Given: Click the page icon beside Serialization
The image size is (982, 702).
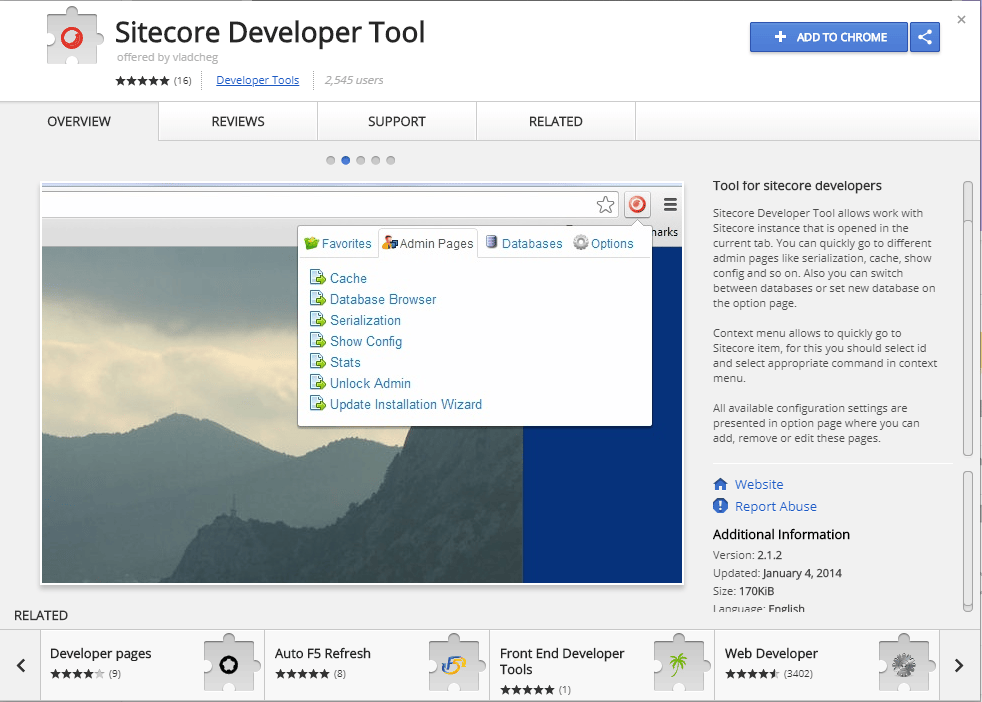Looking at the screenshot, I should (x=318, y=319).
